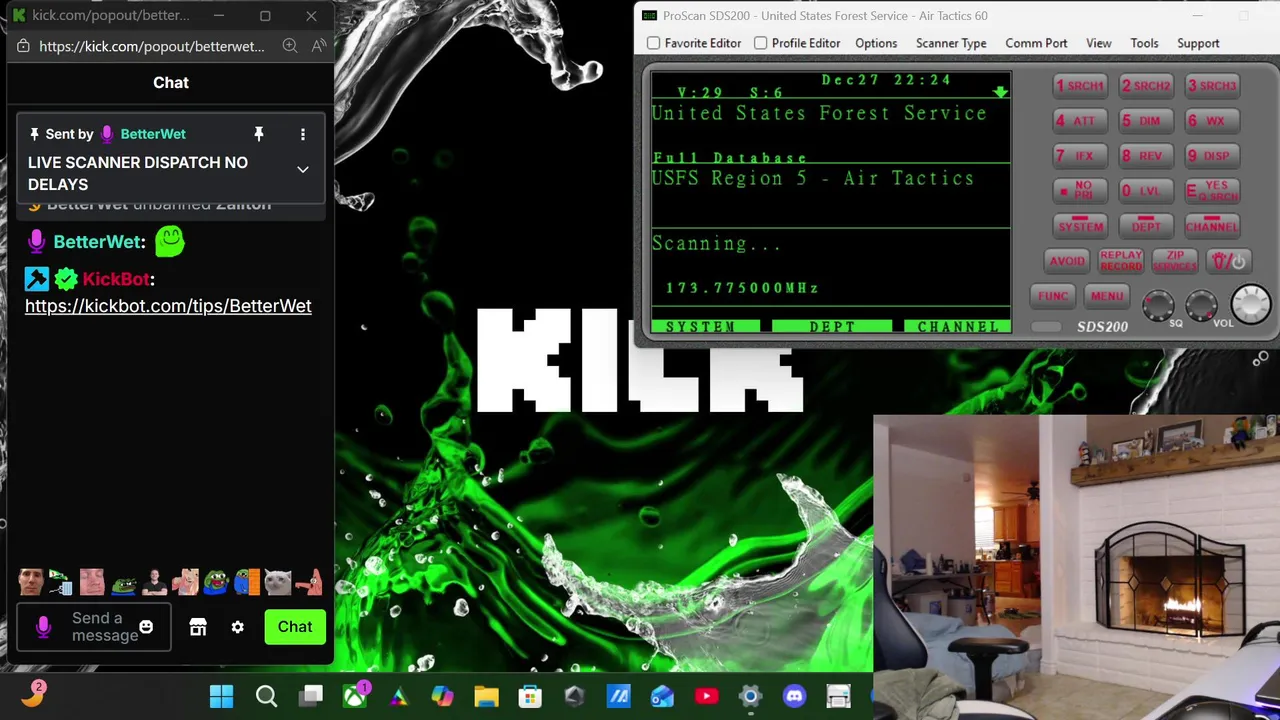This screenshot has height=720, width=1280.
Task: Open the Options menu in ProScan
Action: tap(876, 43)
